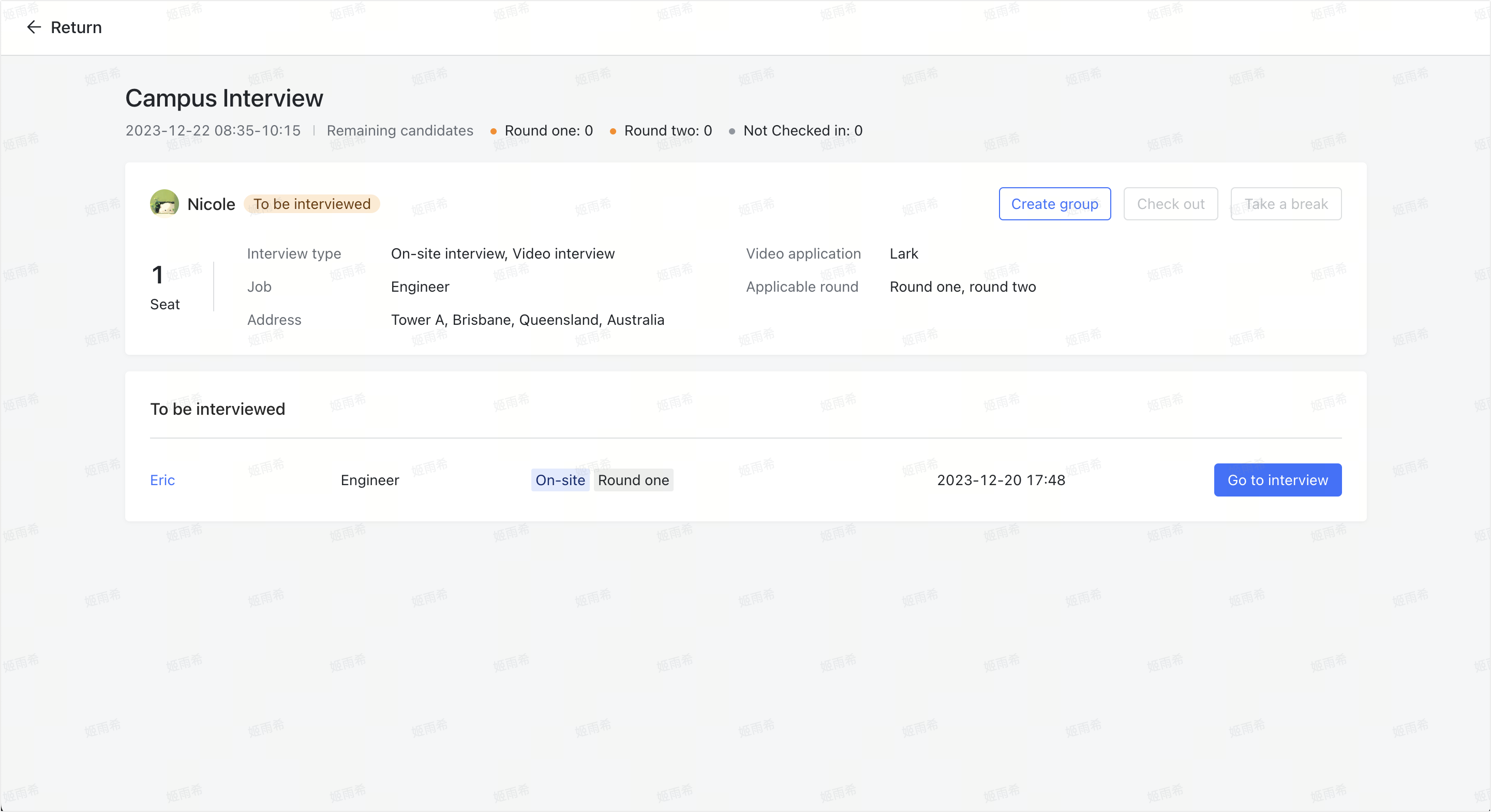
Task: Click the Campus Interview title
Action: pos(224,98)
